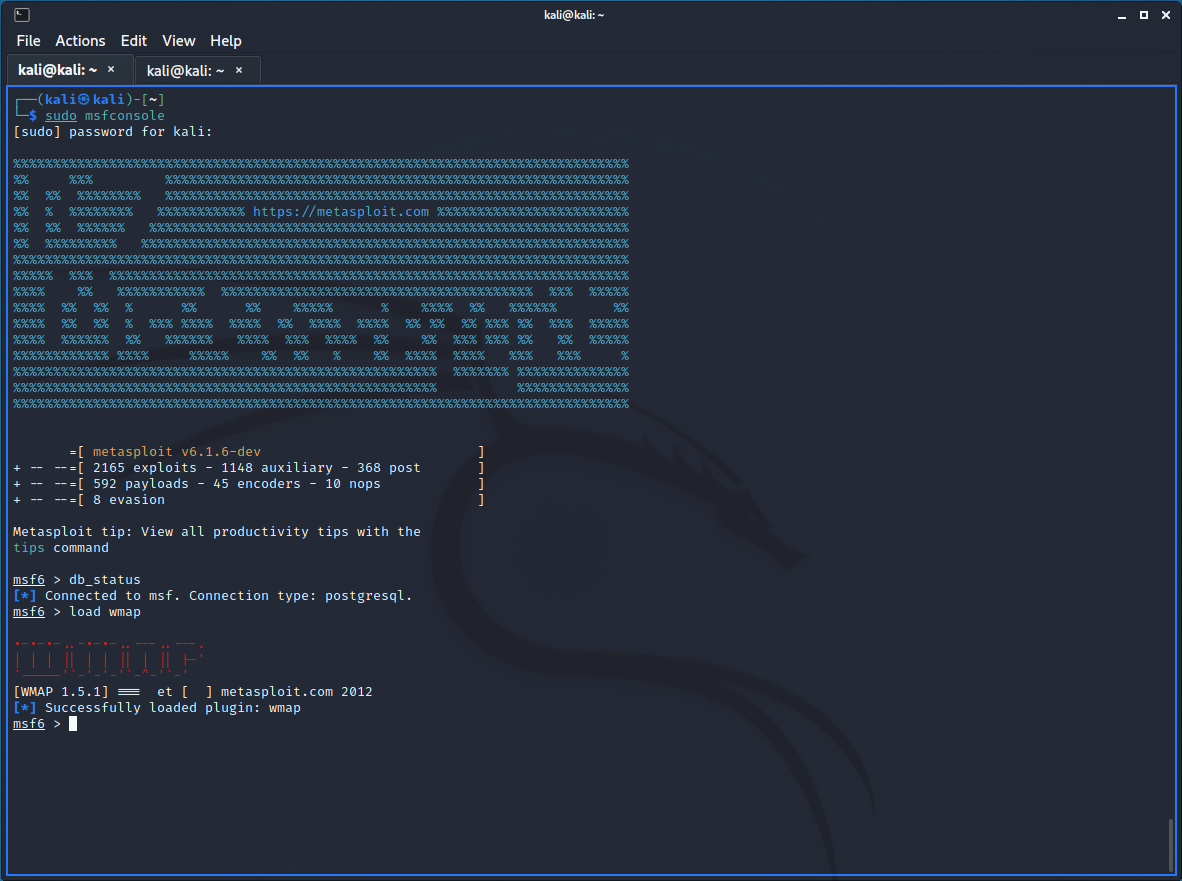This screenshot has height=881, width=1182.
Task: Close the first kali@kali tab
Action: pyautogui.click(x=111, y=70)
